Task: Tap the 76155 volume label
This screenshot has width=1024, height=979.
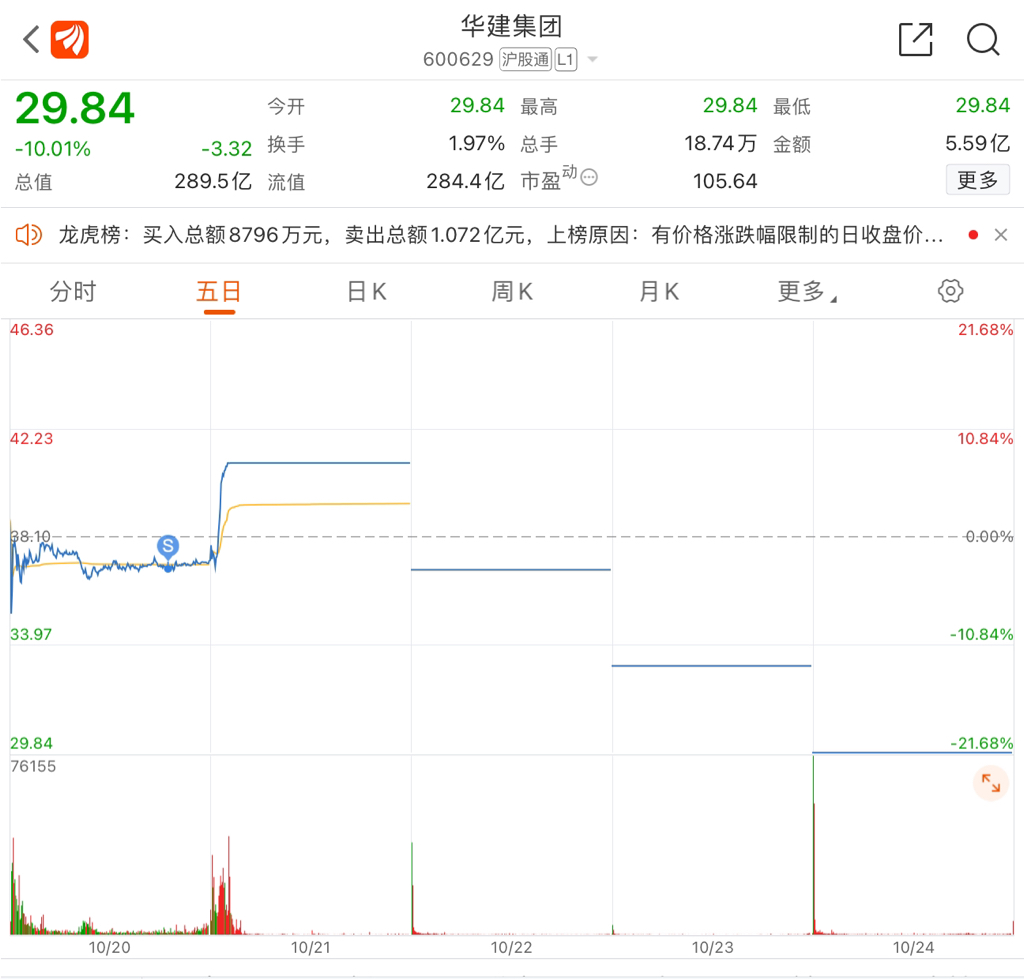Action: 33,766
